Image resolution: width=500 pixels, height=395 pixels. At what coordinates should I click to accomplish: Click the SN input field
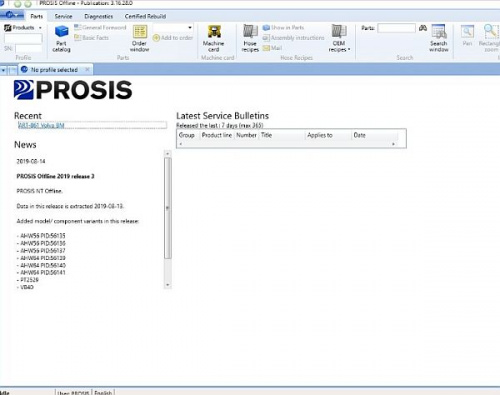pyautogui.click(x=28, y=49)
